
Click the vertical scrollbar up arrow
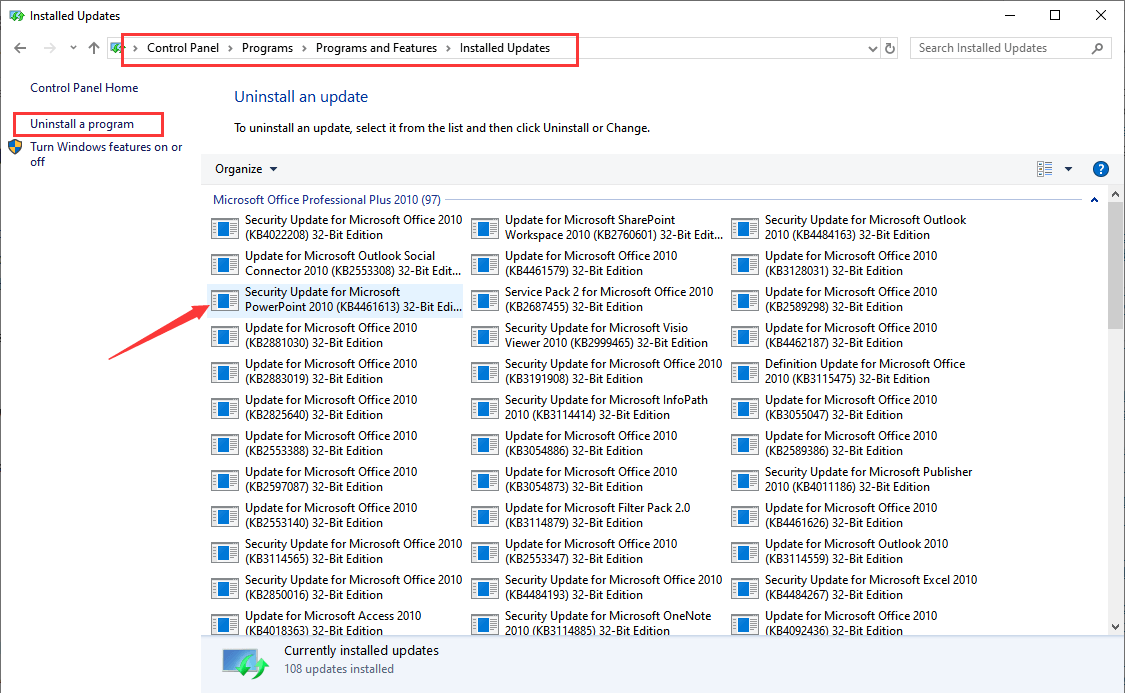pyautogui.click(x=1115, y=194)
